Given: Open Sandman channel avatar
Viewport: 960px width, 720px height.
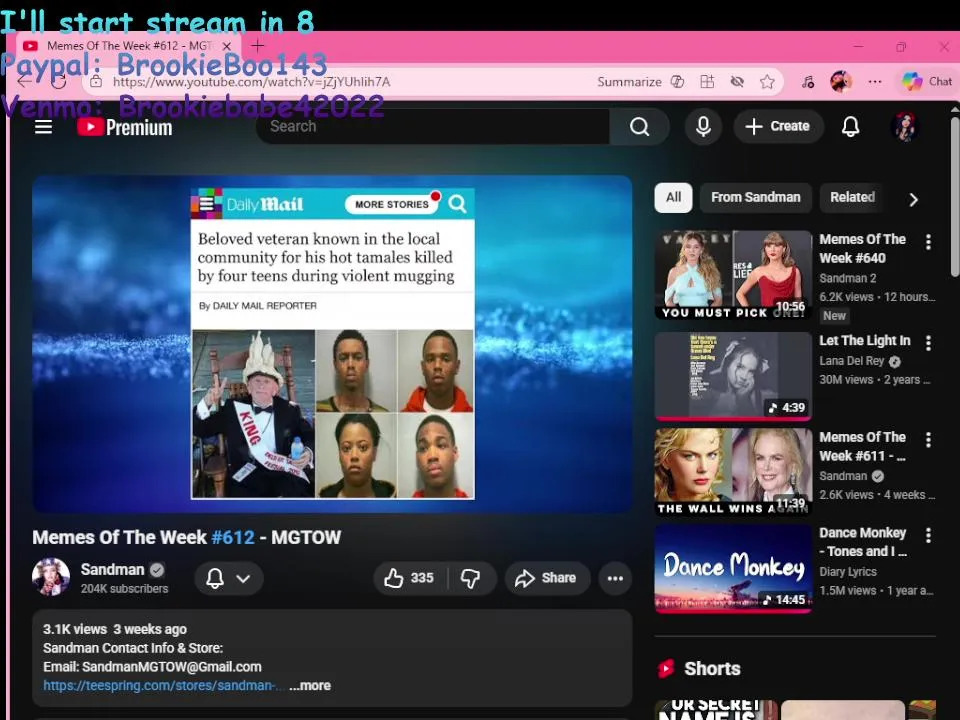Looking at the screenshot, I should coord(51,577).
